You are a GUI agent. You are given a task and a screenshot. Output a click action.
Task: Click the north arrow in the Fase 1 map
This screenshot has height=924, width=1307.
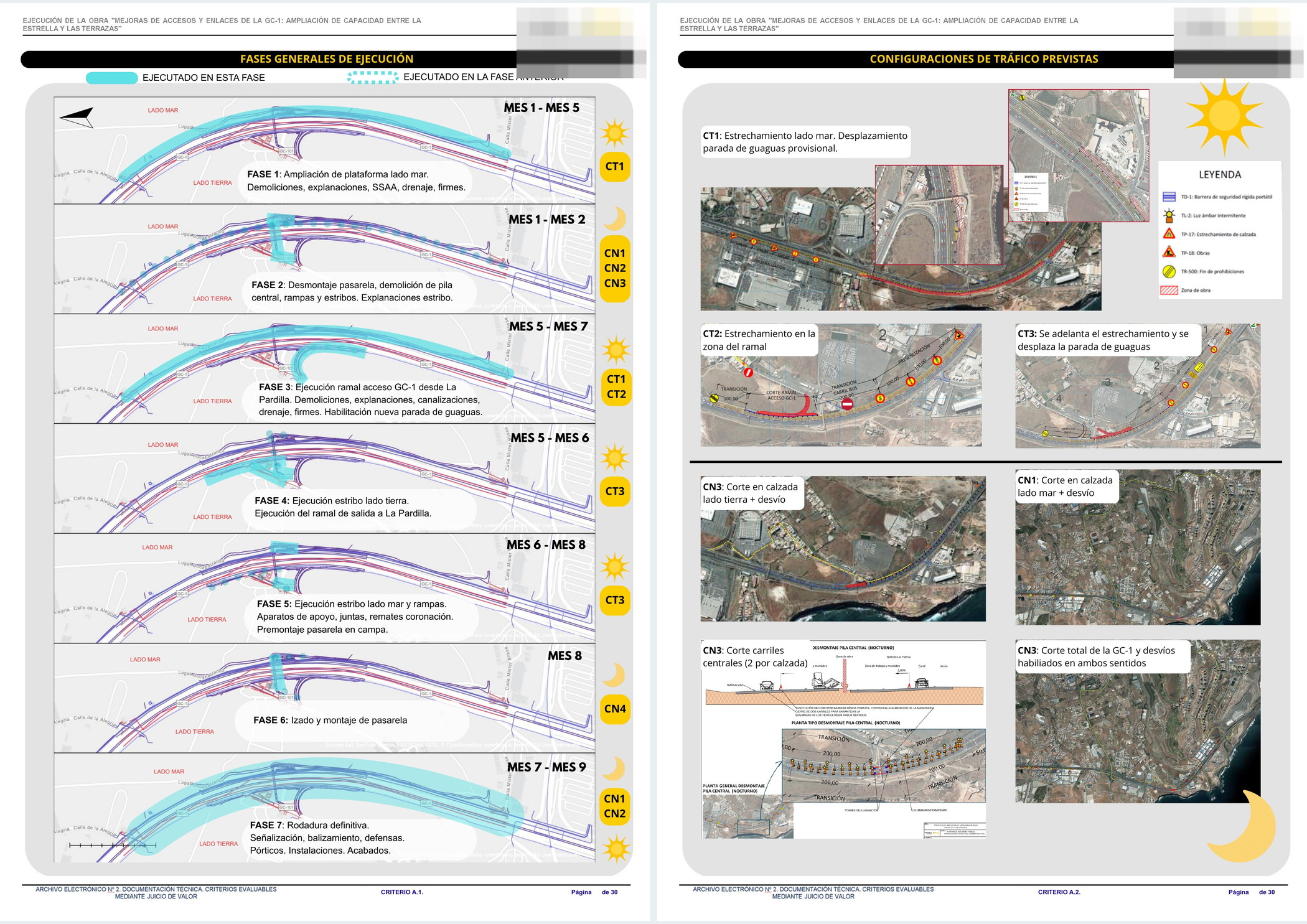click(x=77, y=117)
